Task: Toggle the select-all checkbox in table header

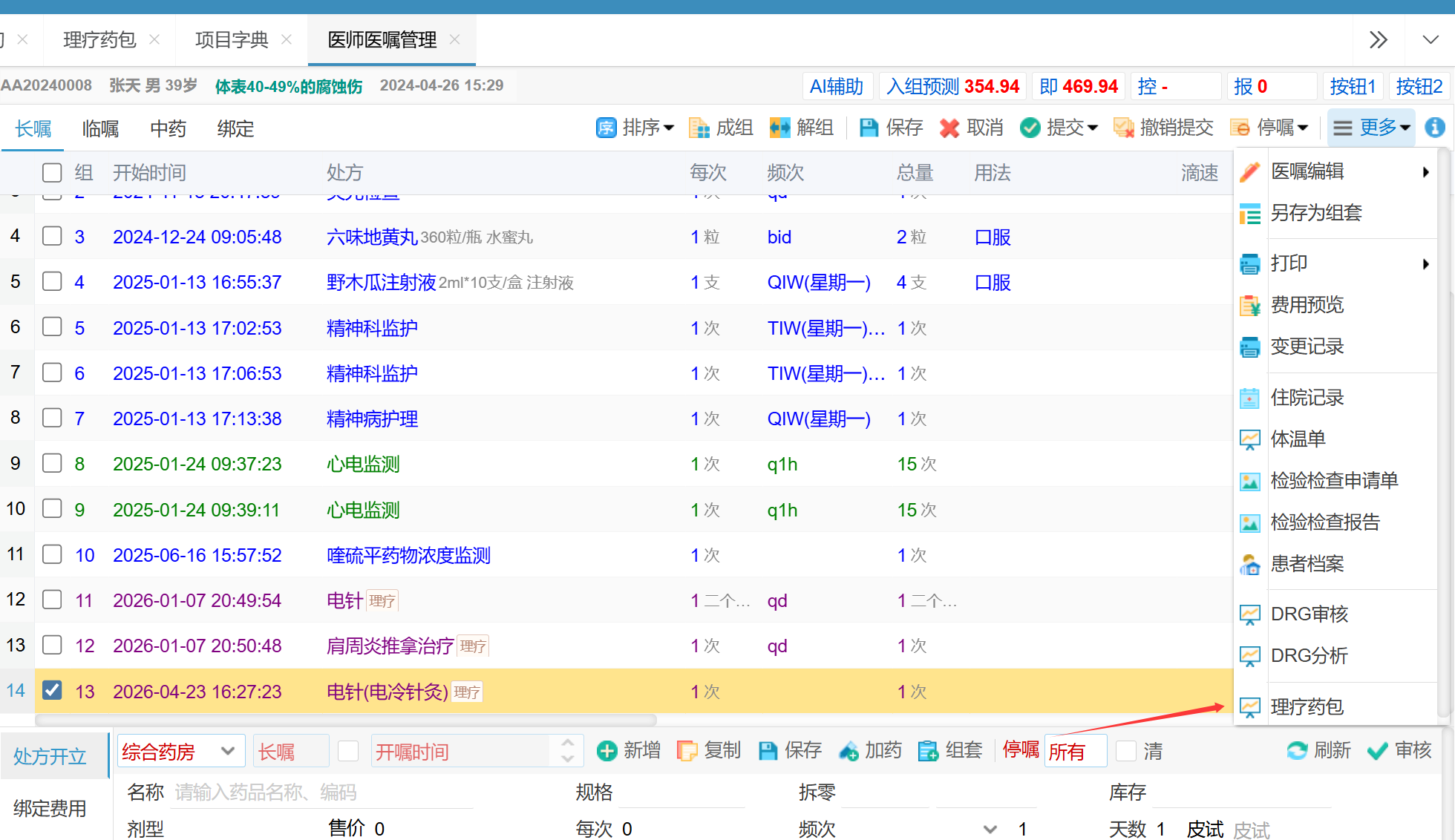Action: tap(52, 173)
